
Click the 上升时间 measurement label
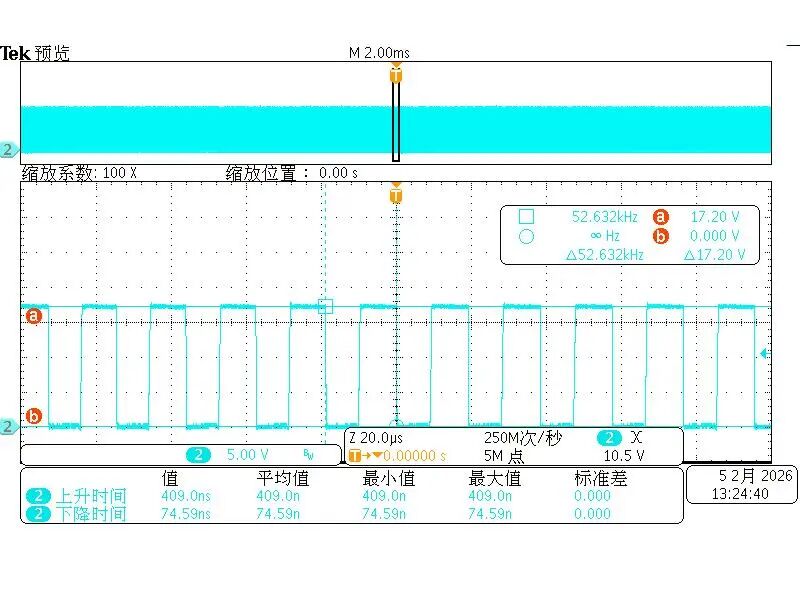coord(91,495)
